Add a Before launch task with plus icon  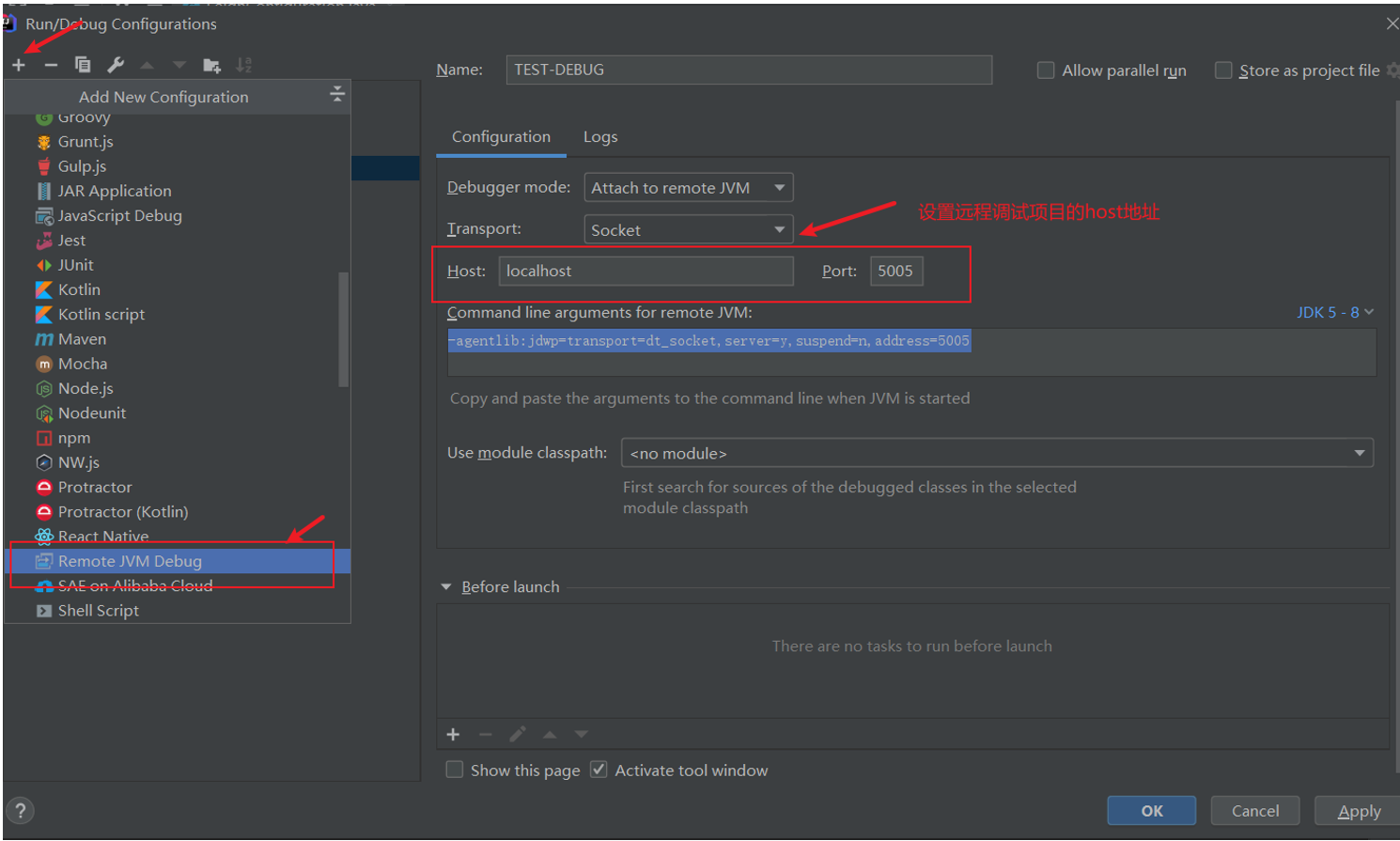[453, 734]
